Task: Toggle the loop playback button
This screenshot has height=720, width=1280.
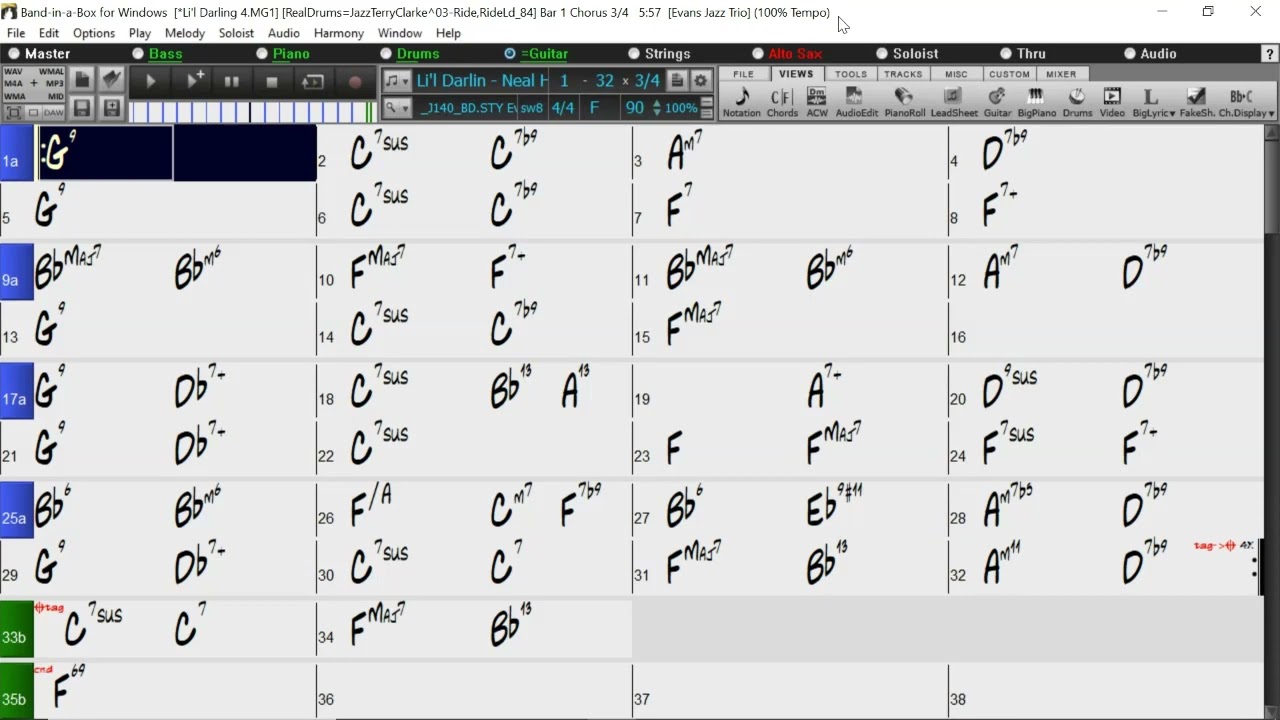Action: (312, 81)
